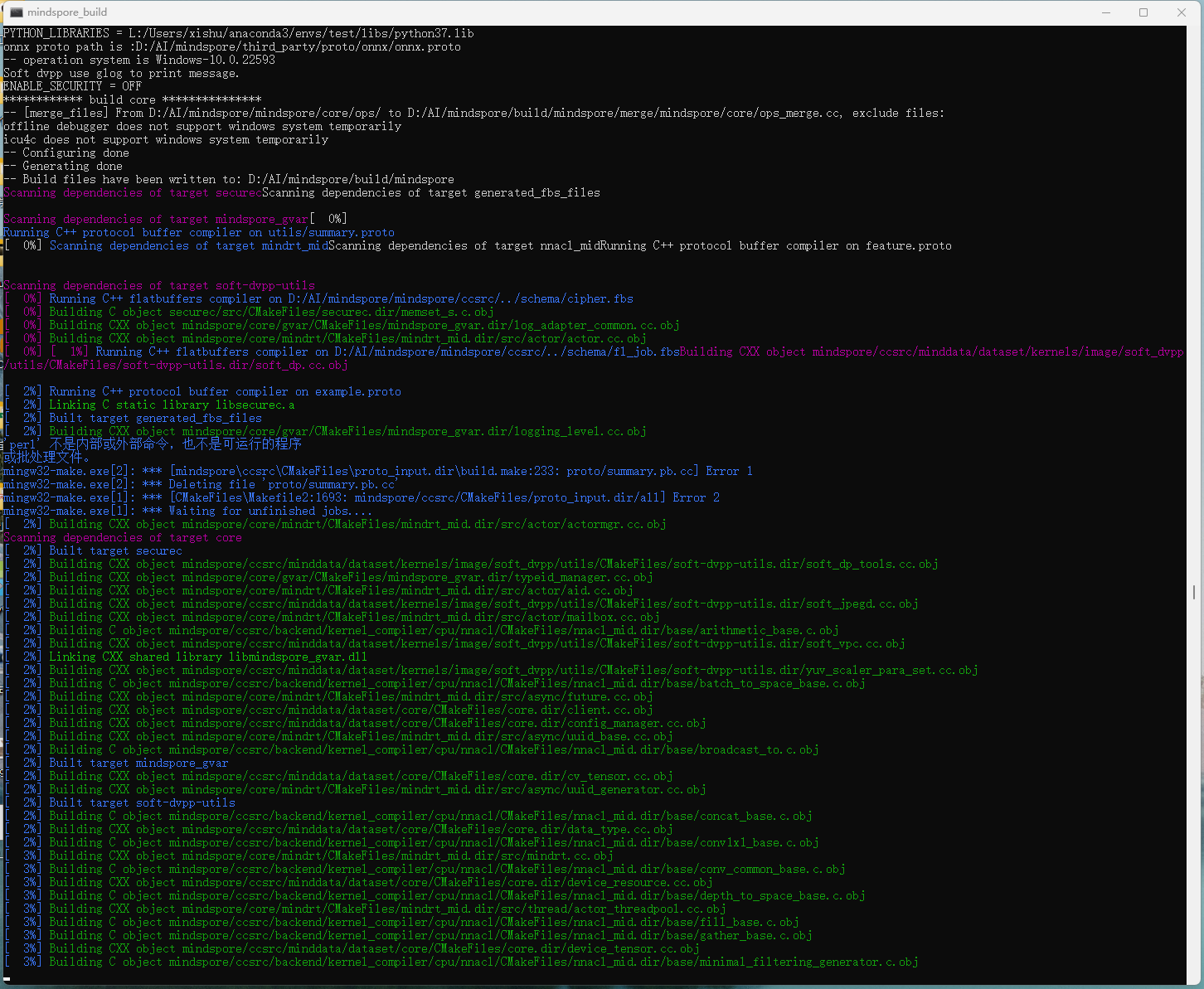Click the 'typeid_manager.cc.obj' build line
The image size is (1204, 989).
click(x=328, y=577)
